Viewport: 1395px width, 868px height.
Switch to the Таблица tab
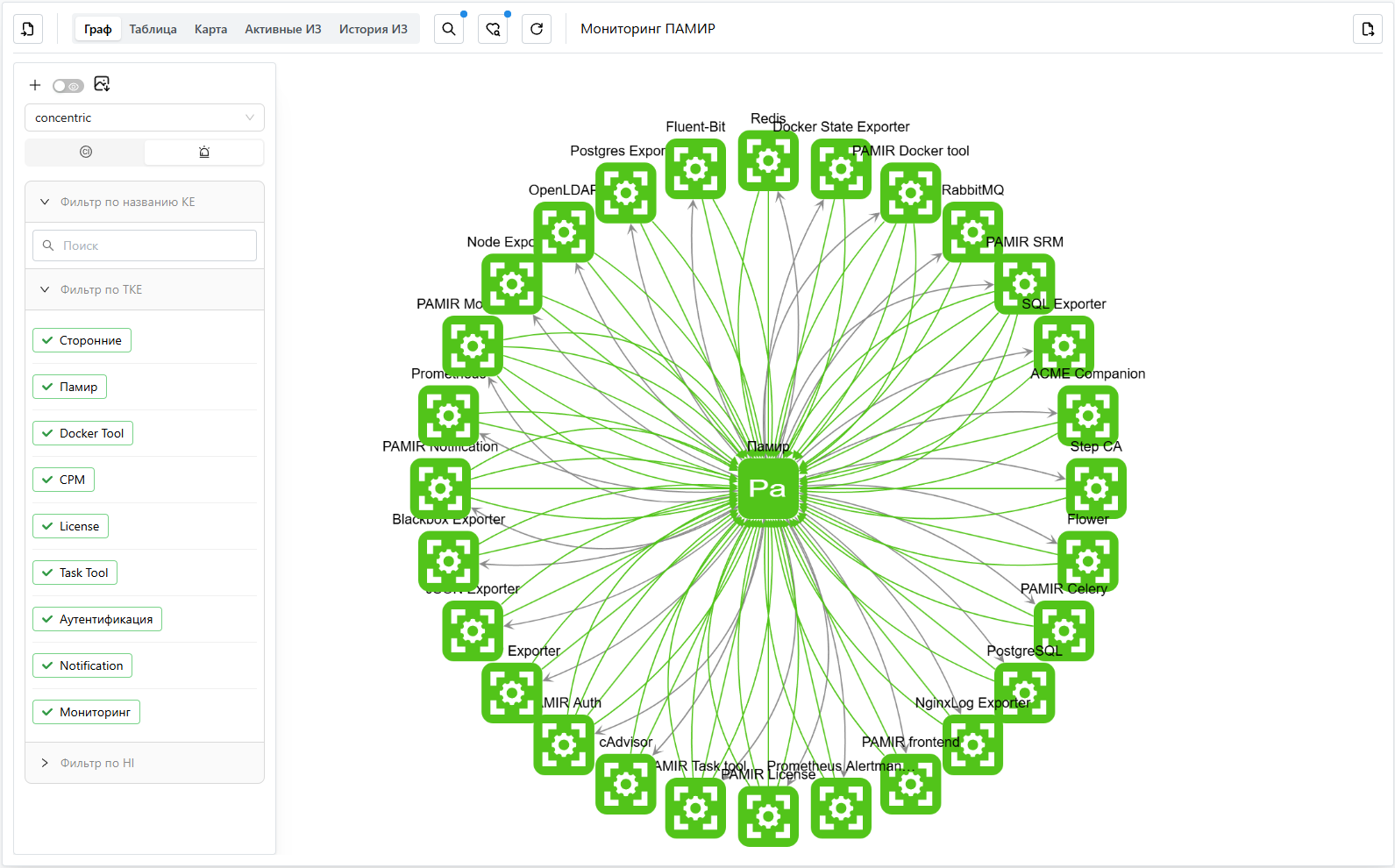pos(153,29)
